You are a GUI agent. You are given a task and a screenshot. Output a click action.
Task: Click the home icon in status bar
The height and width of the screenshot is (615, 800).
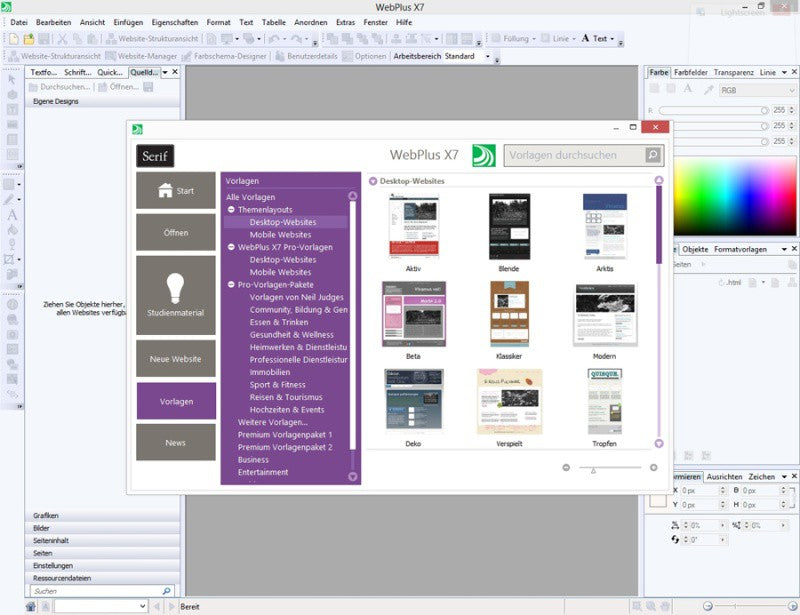[31, 606]
